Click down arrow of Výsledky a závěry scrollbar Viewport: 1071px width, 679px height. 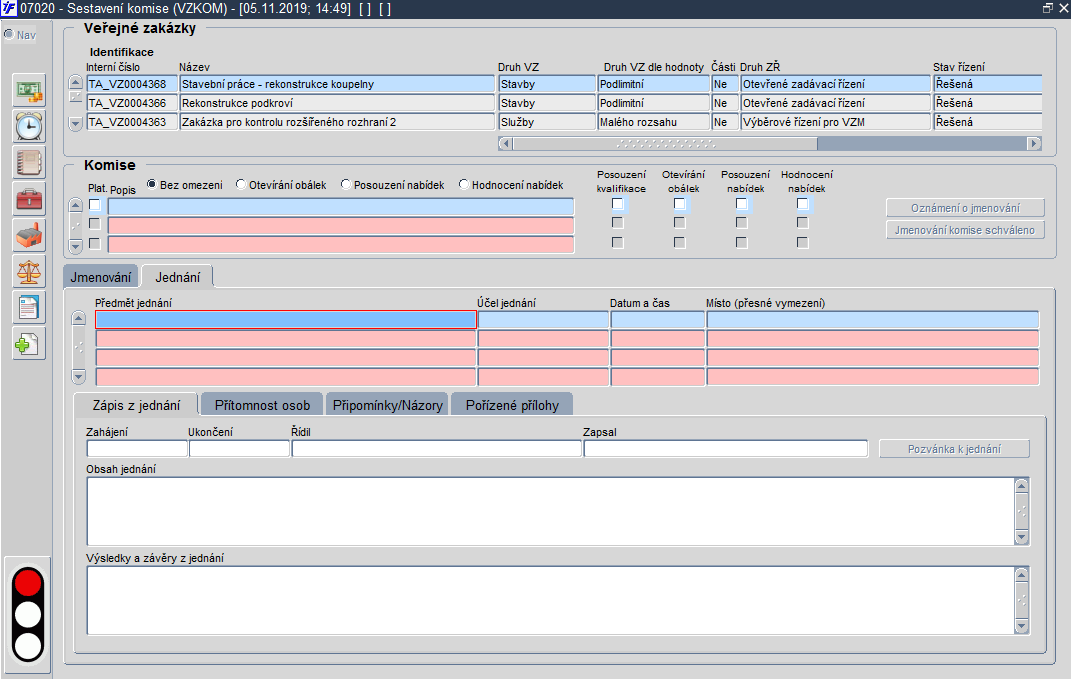1022,626
